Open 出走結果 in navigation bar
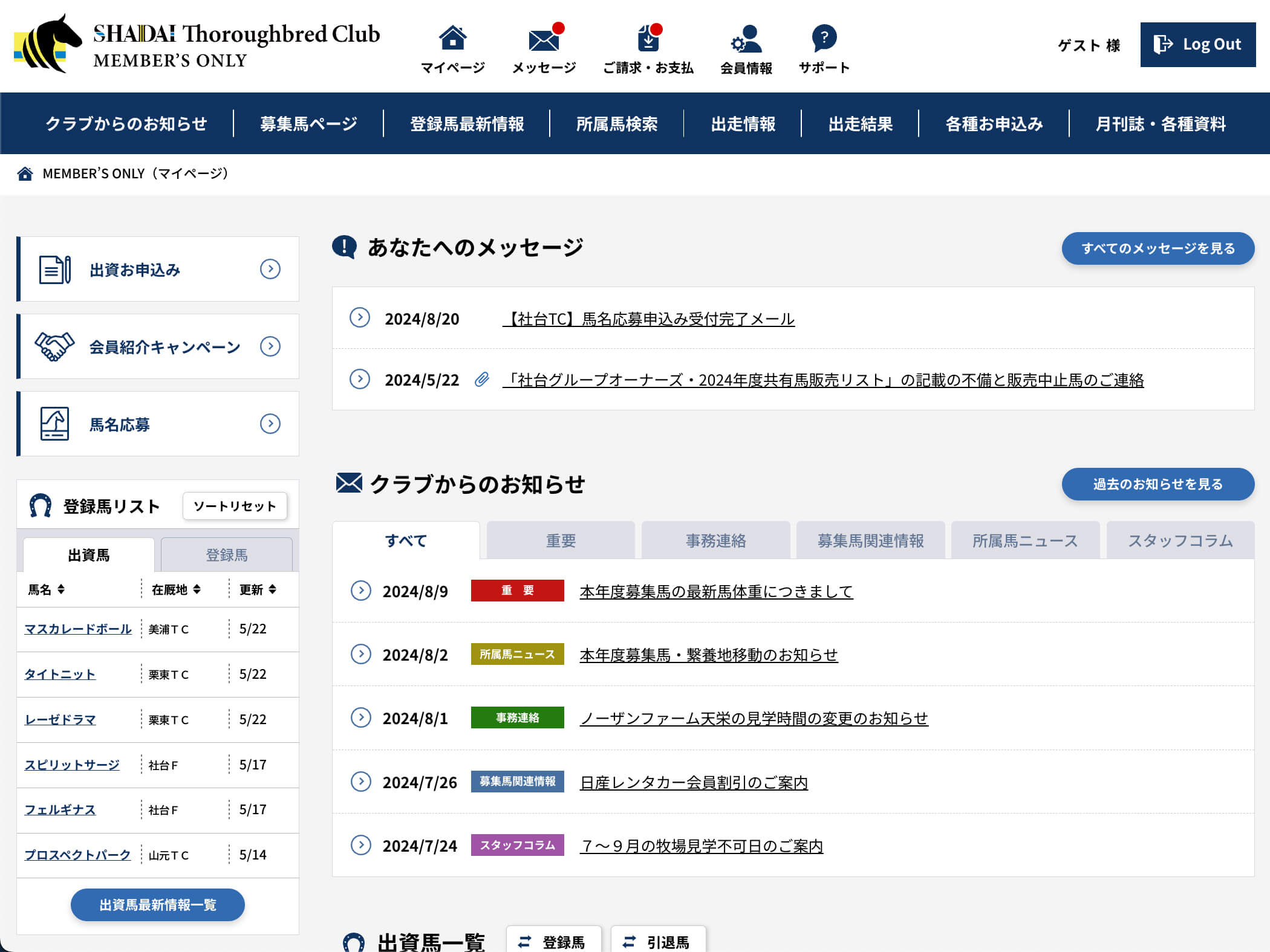1270x952 pixels. tap(860, 124)
